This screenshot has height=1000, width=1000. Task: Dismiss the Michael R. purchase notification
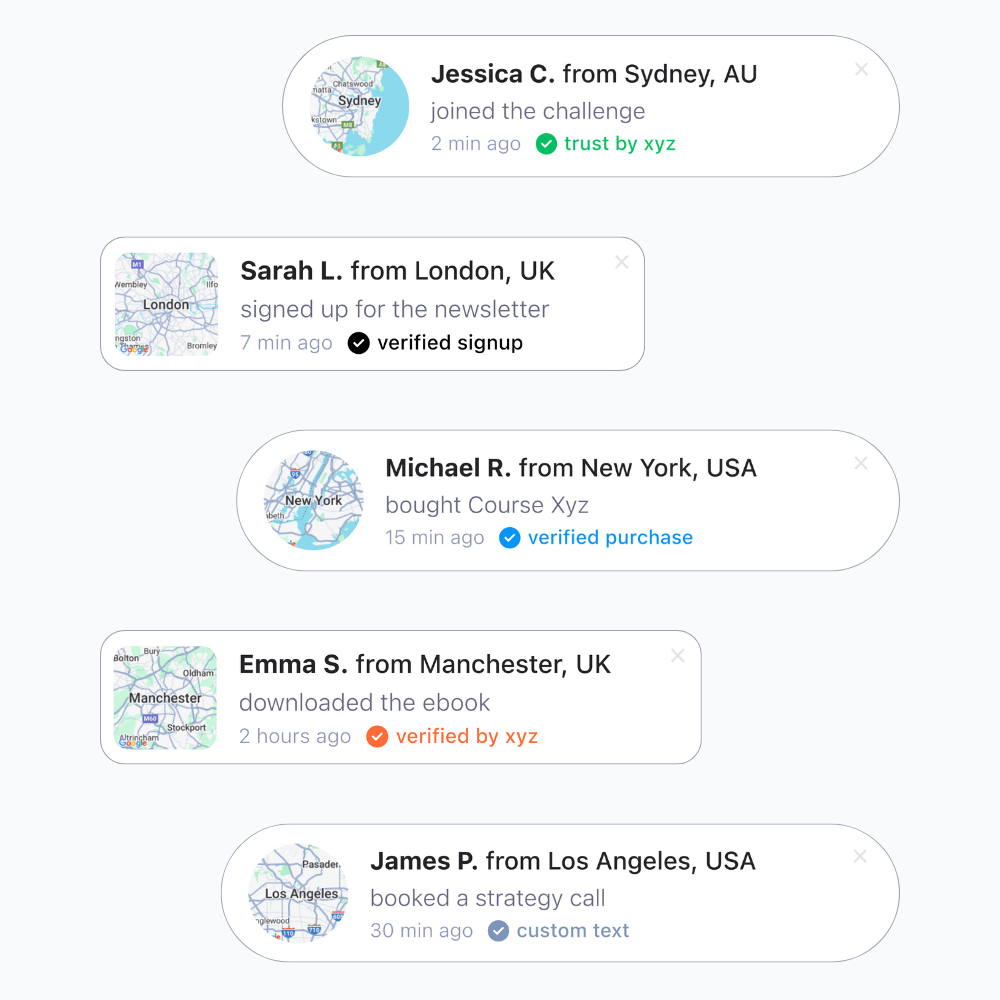pos(861,464)
